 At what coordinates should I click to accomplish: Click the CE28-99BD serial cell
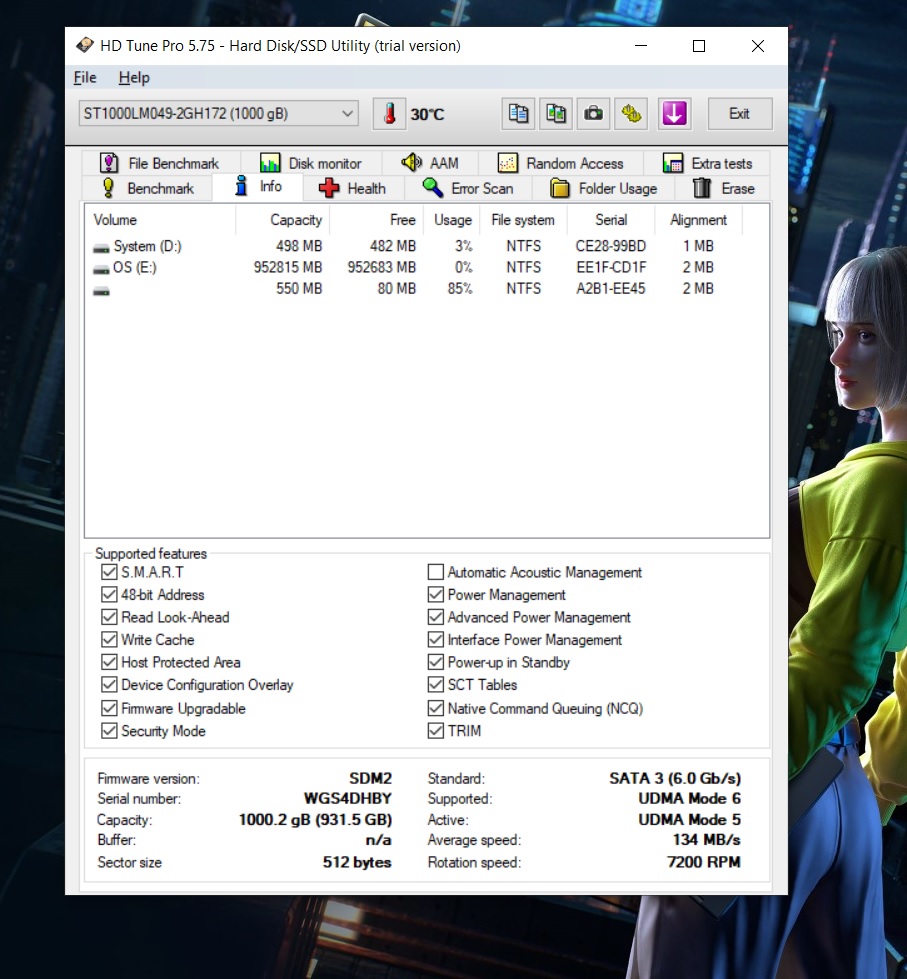(x=610, y=246)
